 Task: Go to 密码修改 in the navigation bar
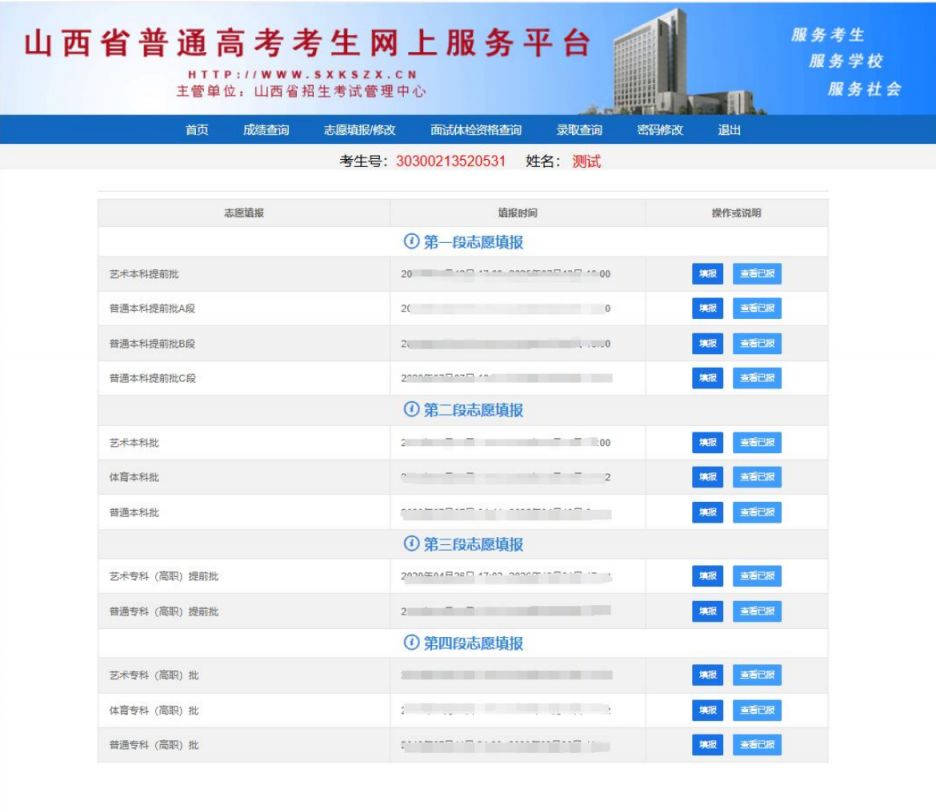(x=660, y=130)
